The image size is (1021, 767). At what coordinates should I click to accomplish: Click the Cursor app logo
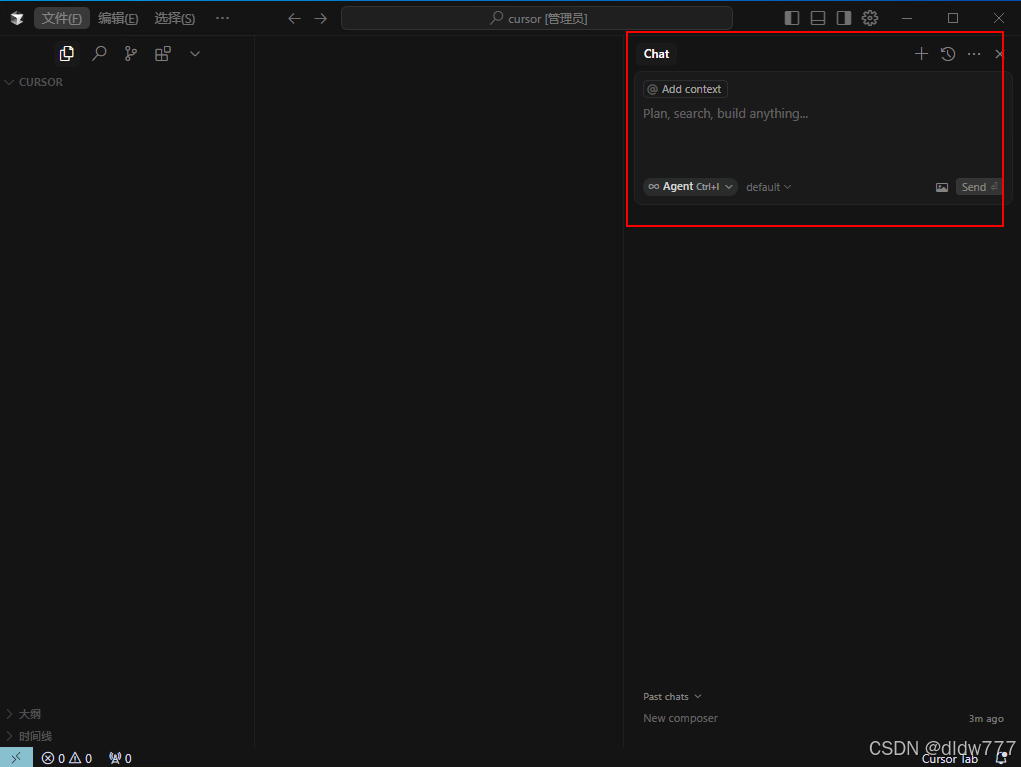point(17,18)
